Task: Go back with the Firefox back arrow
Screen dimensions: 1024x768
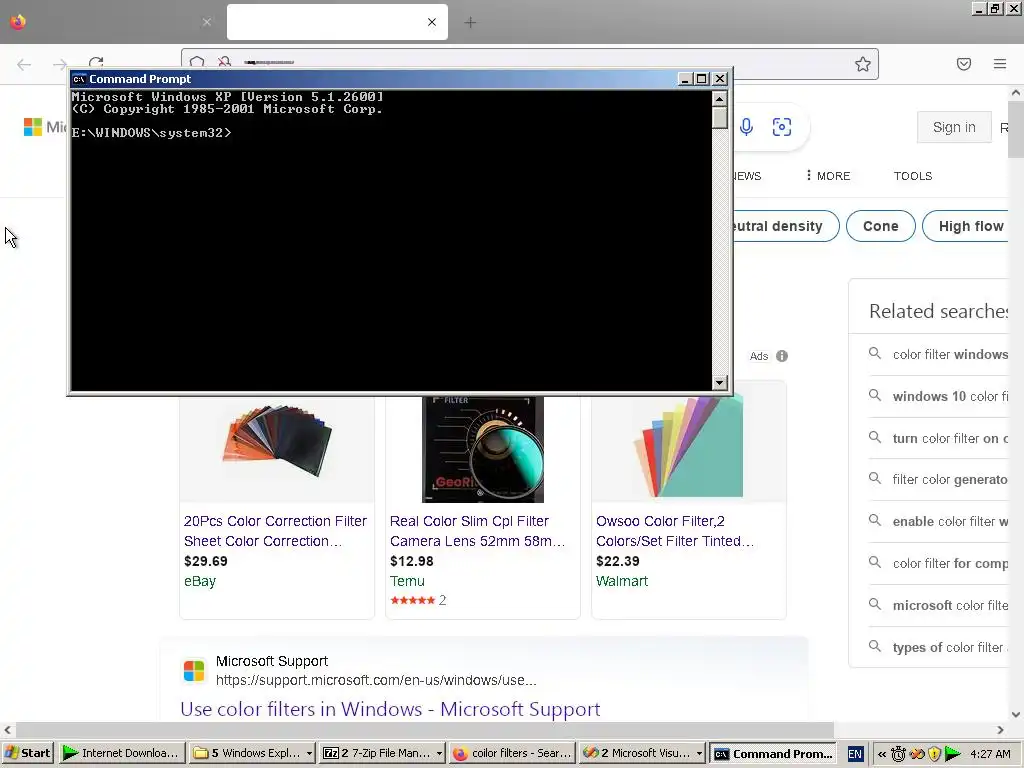Action: pos(24,64)
